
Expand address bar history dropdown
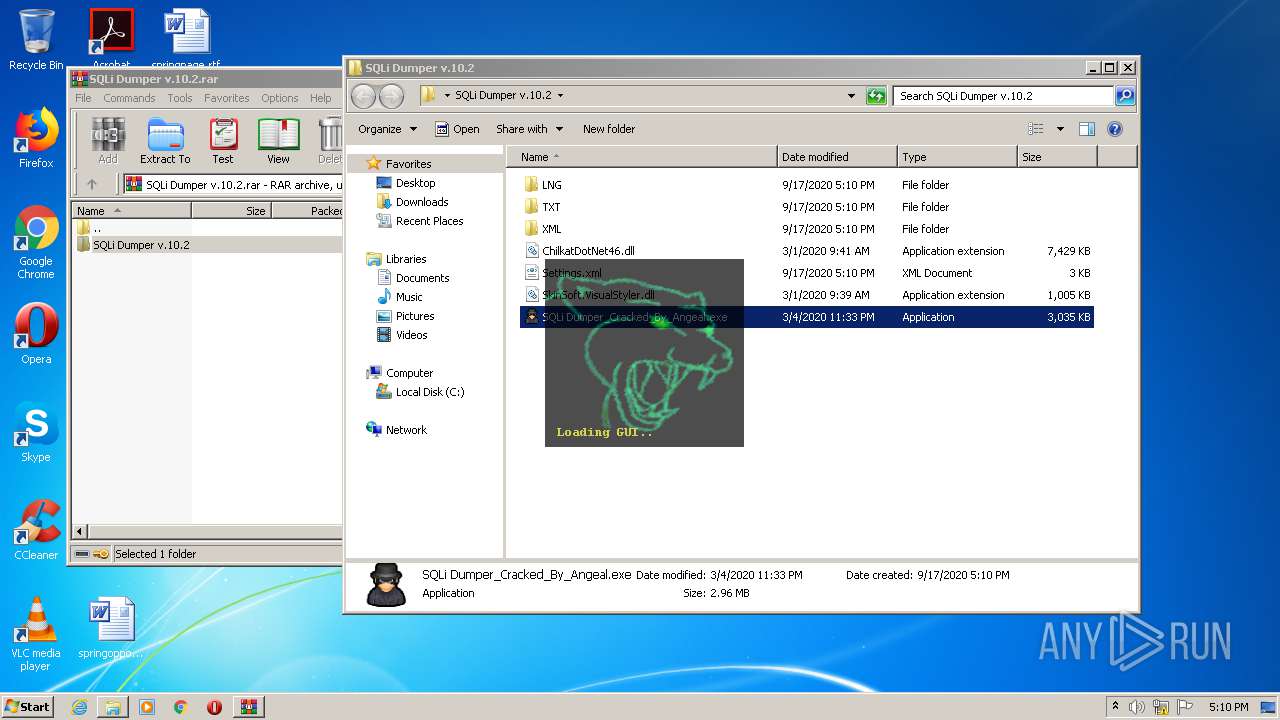point(851,96)
